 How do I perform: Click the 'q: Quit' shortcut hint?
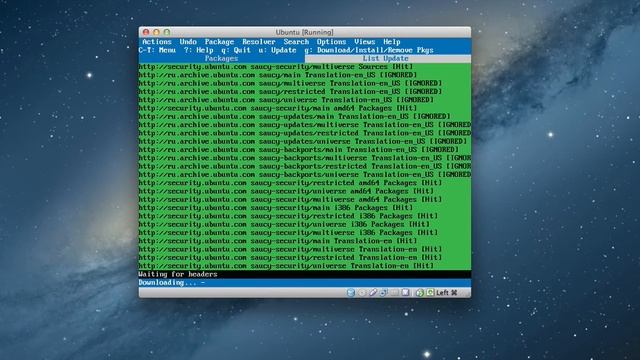(236, 50)
